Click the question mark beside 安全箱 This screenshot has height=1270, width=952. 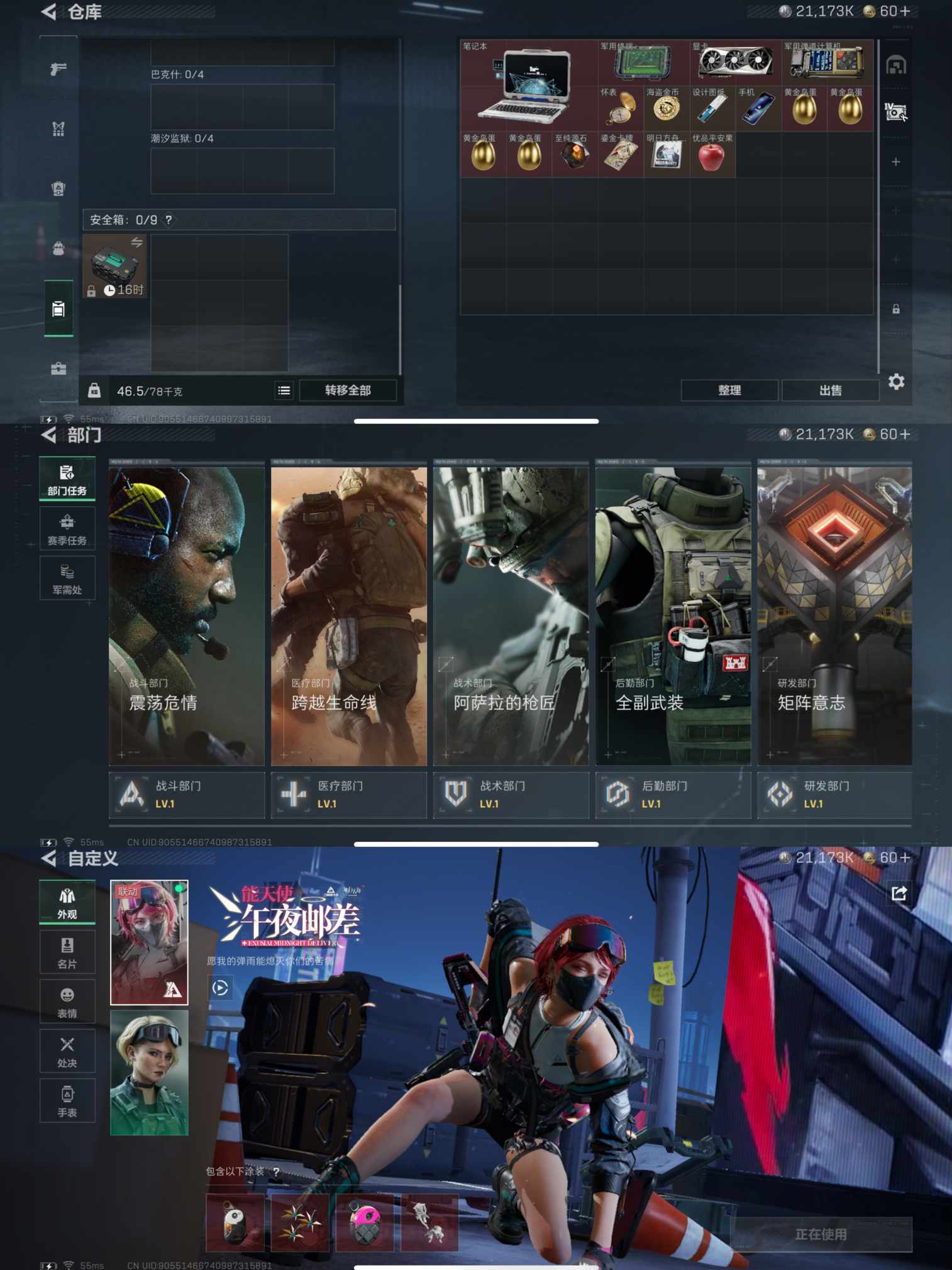tap(169, 219)
